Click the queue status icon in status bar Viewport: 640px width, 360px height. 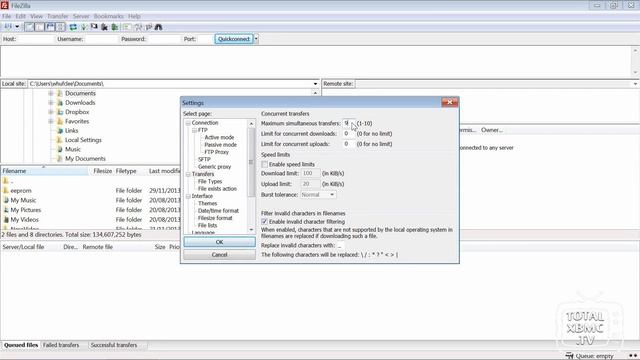point(569,356)
